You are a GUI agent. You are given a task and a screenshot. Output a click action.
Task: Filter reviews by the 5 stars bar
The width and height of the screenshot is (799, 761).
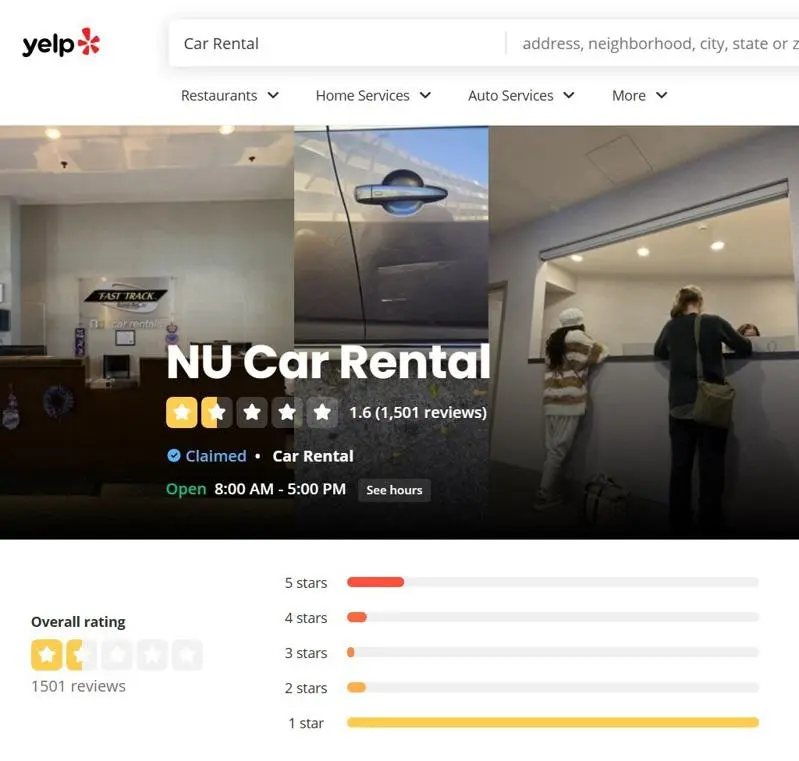click(553, 582)
